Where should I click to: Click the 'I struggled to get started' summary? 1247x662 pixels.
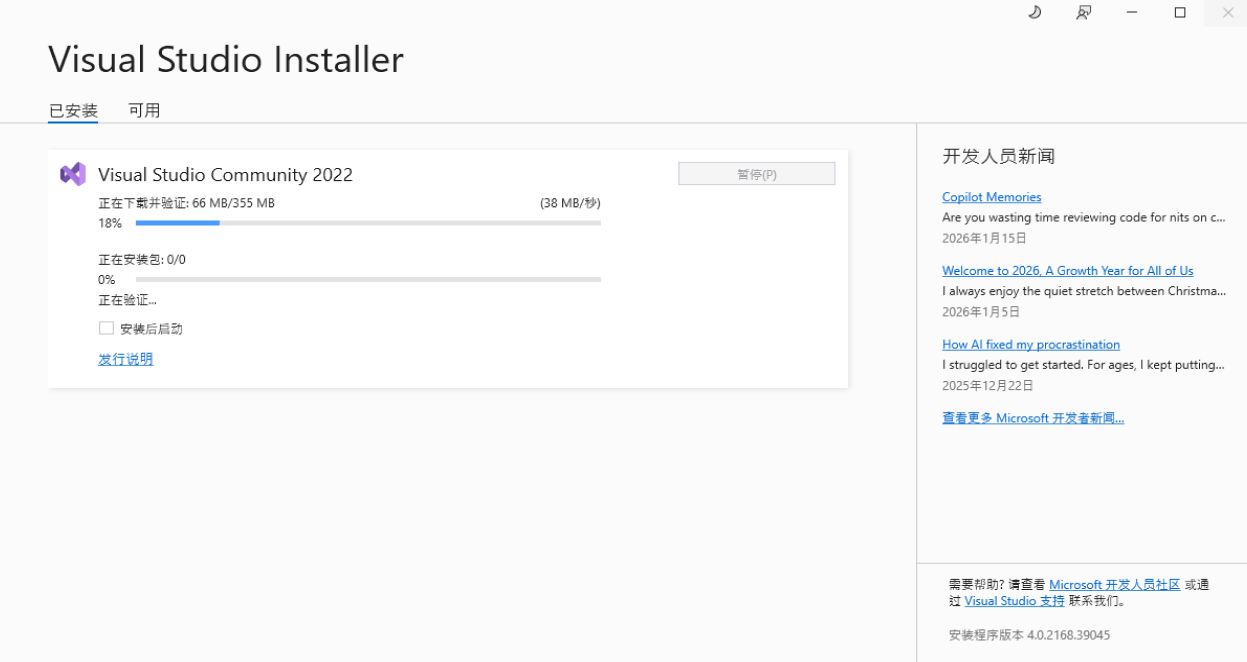point(1083,365)
